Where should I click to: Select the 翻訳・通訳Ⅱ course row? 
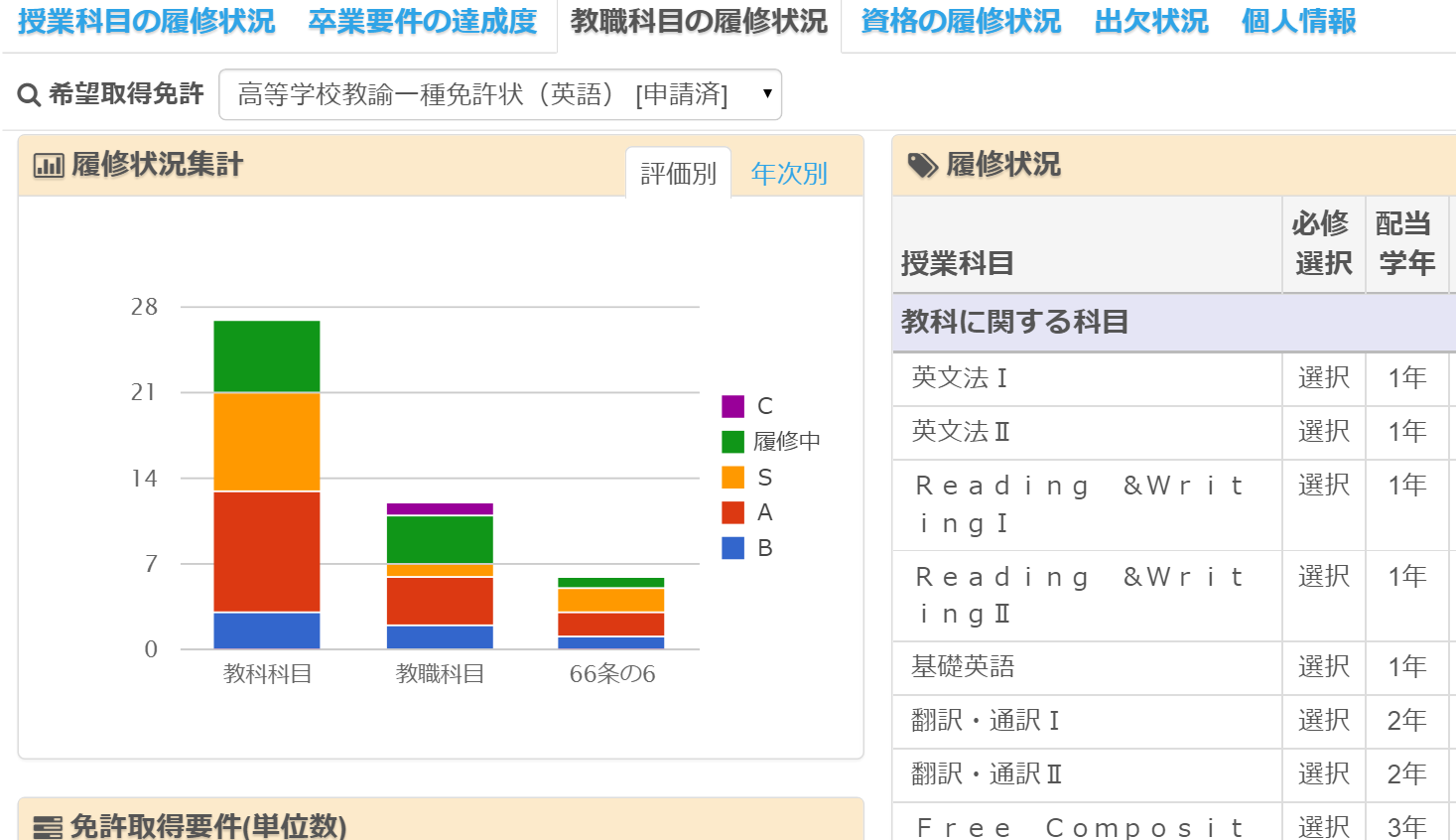click(x=1174, y=774)
